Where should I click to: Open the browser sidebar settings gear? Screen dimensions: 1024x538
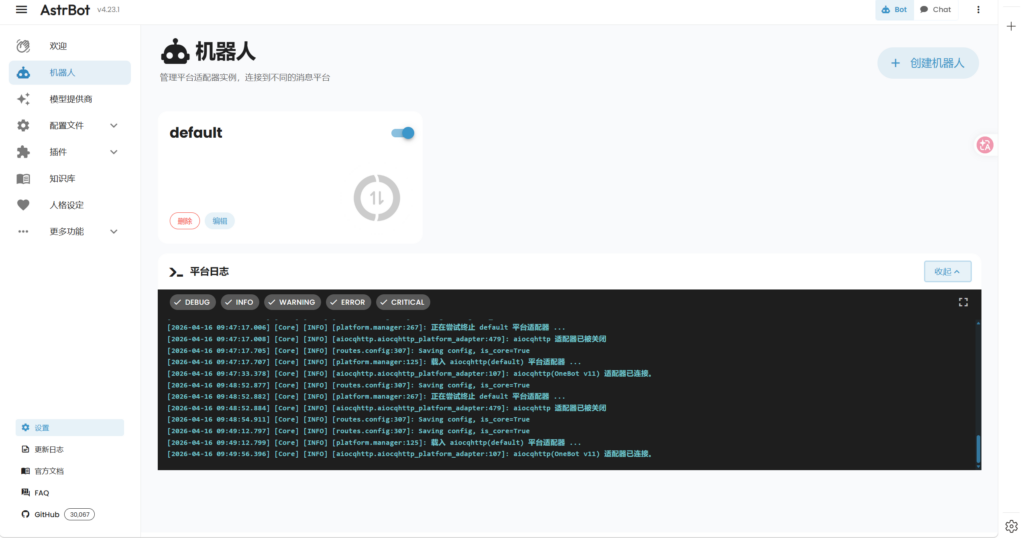click(x=1011, y=526)
